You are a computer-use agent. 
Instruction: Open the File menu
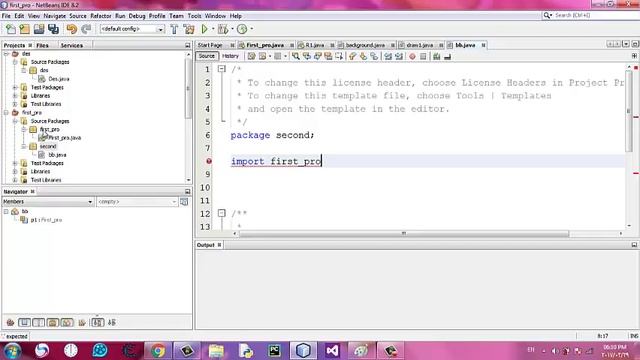6,16
